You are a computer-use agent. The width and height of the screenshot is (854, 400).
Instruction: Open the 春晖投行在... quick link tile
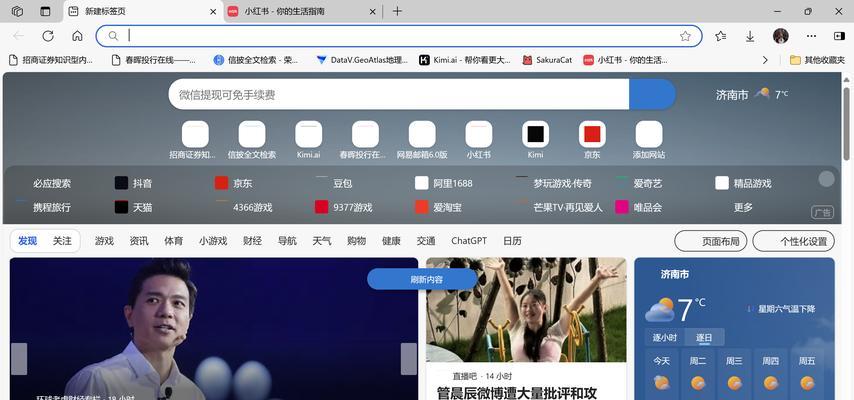pos(365,140)
